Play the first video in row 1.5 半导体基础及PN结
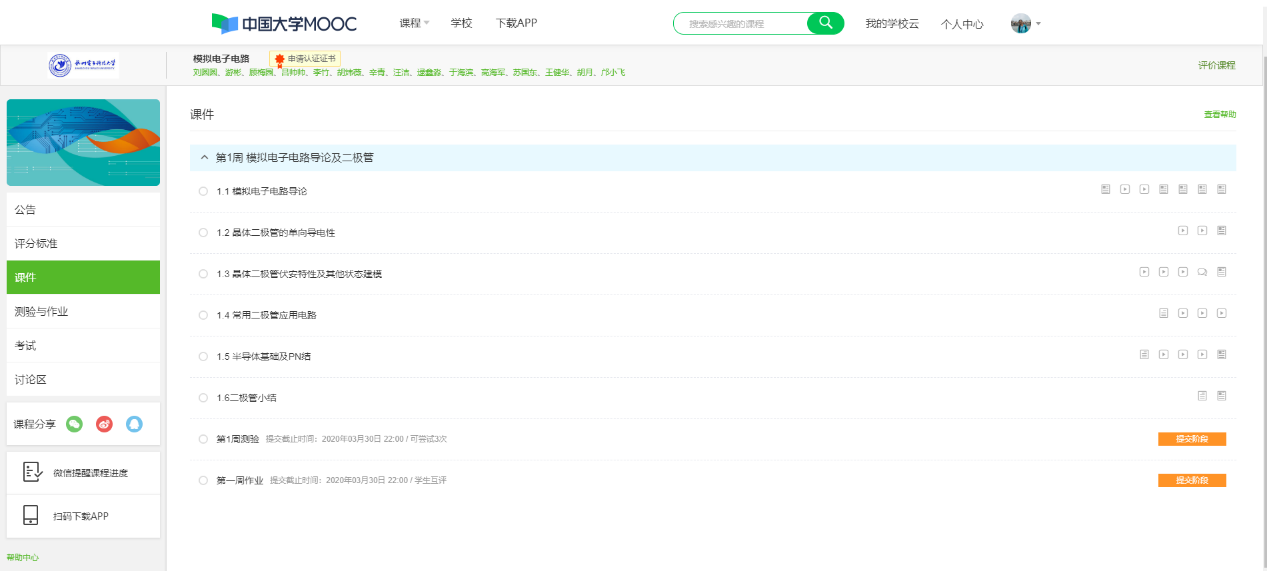 1164,355
